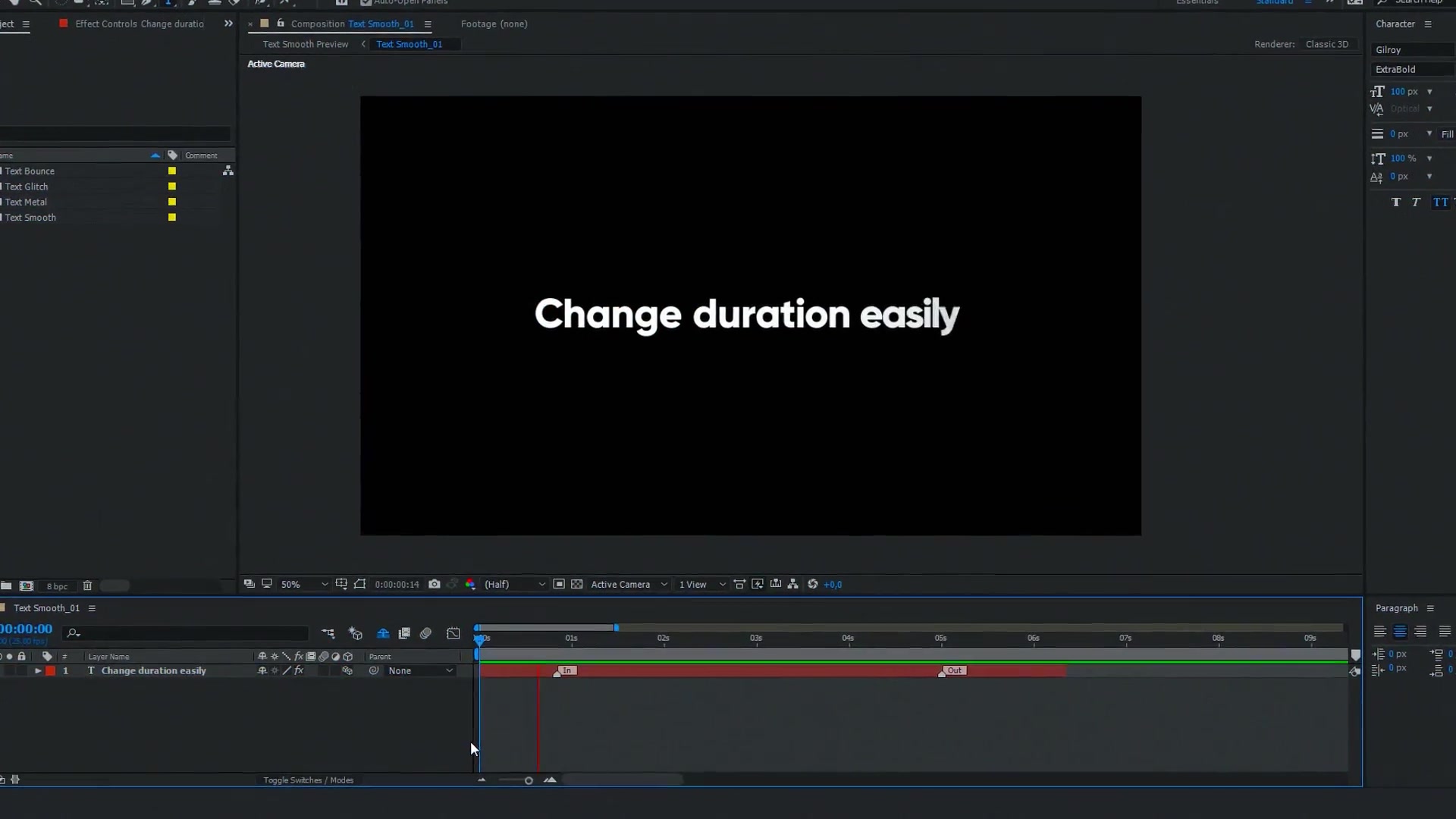Open the ExtraBold font style field
This screenshot has height=819, width=1456.
[1414, 70]
